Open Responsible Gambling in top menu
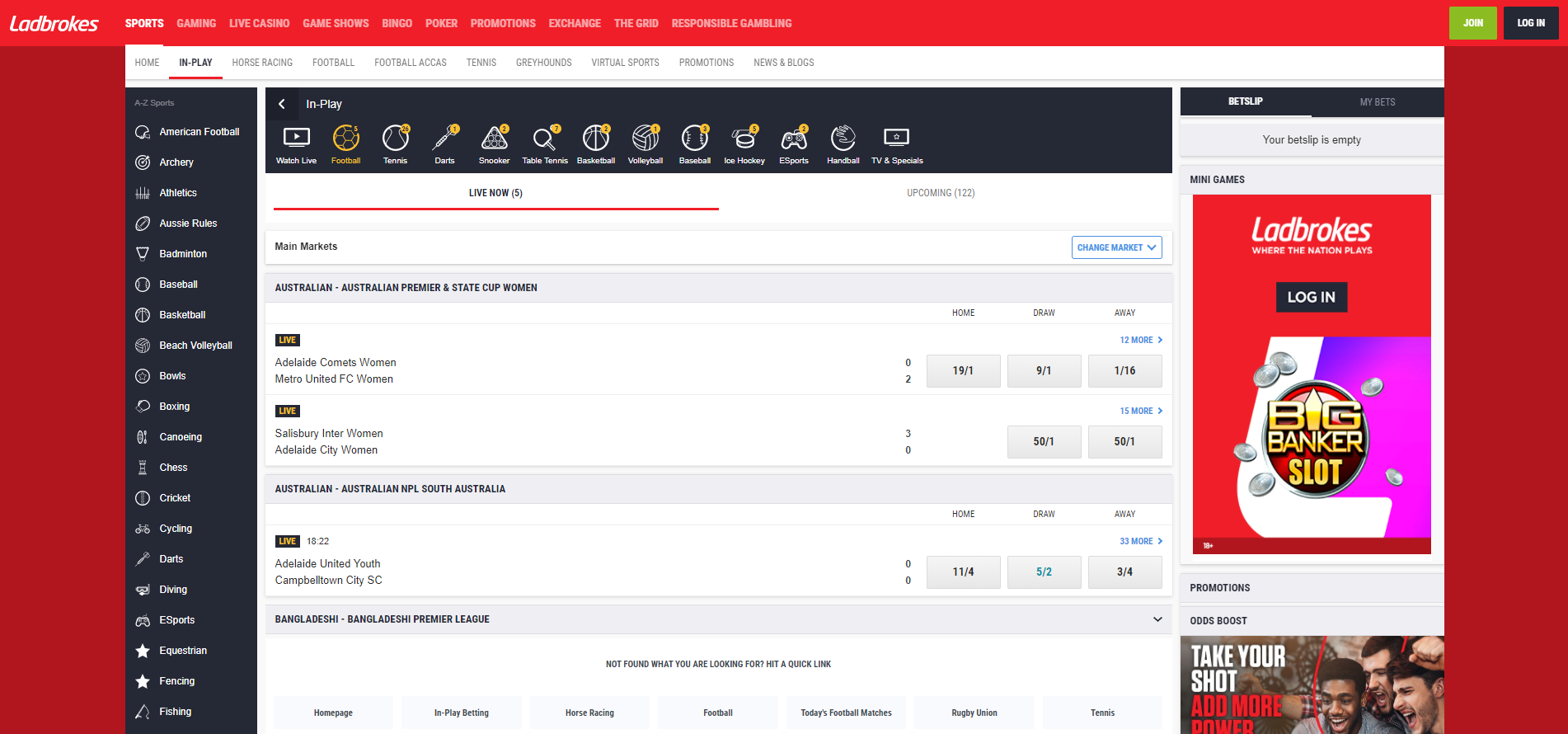1568x734 pixels. [x=731, y=23]
